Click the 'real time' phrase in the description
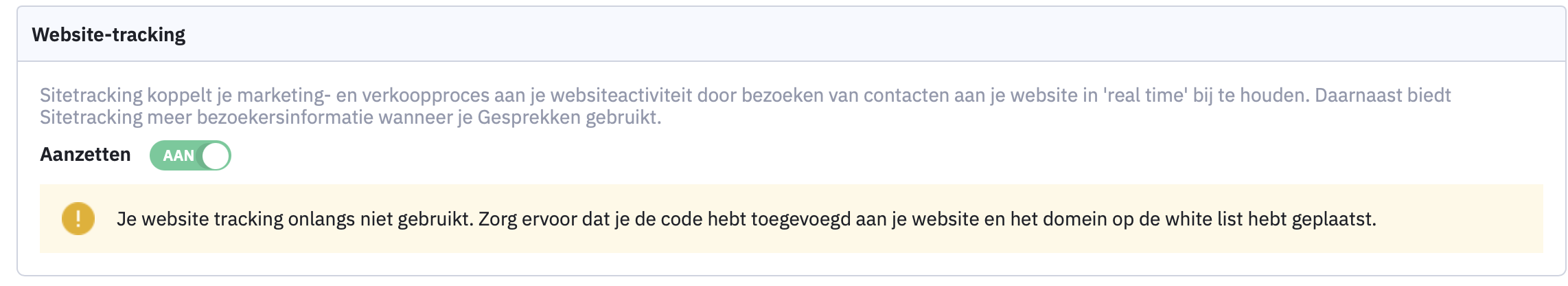1568x286 pixels. coord(1145,95)
